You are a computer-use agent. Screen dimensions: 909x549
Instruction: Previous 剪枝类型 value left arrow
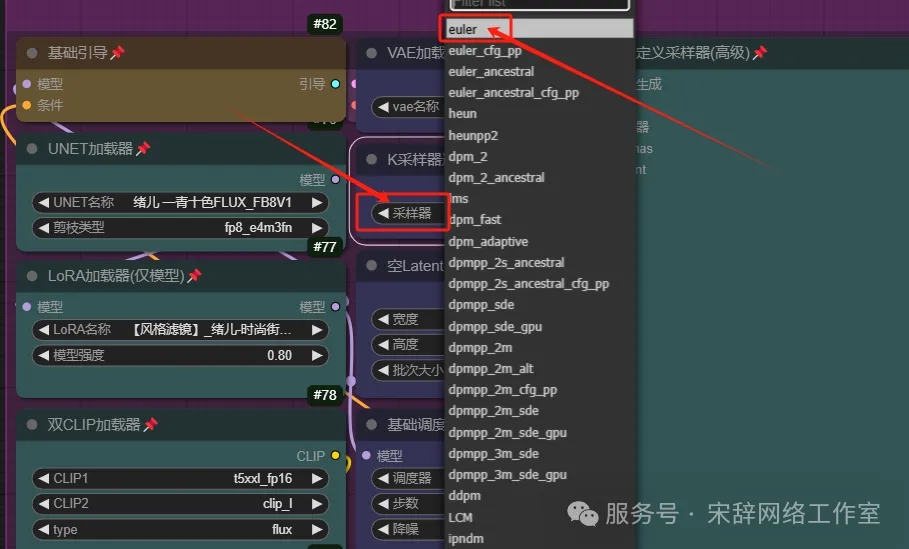tap(42, 228)
